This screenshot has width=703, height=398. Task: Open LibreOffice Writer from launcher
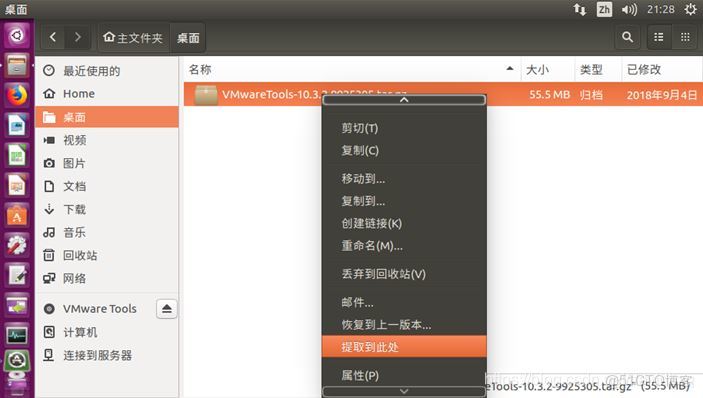tap(17, 125)
